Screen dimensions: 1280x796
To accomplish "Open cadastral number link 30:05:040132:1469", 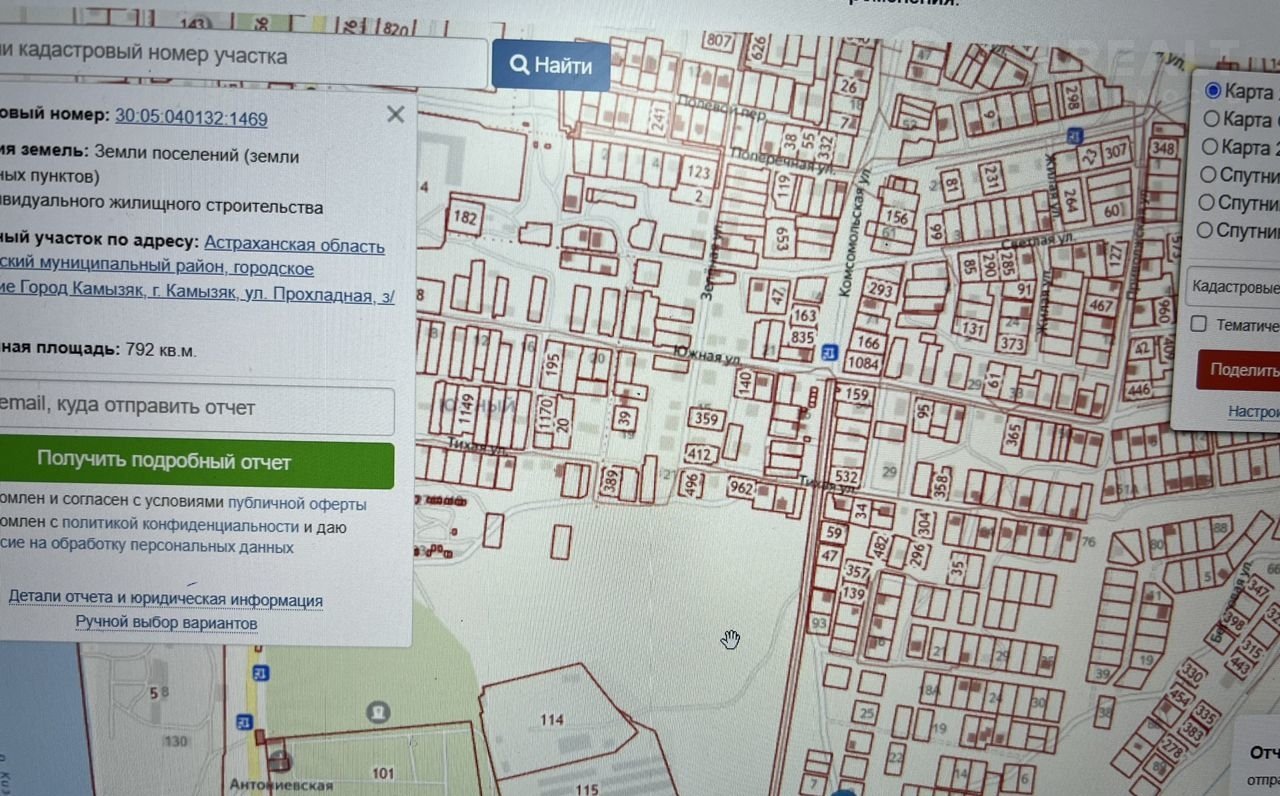I will 191,118.
